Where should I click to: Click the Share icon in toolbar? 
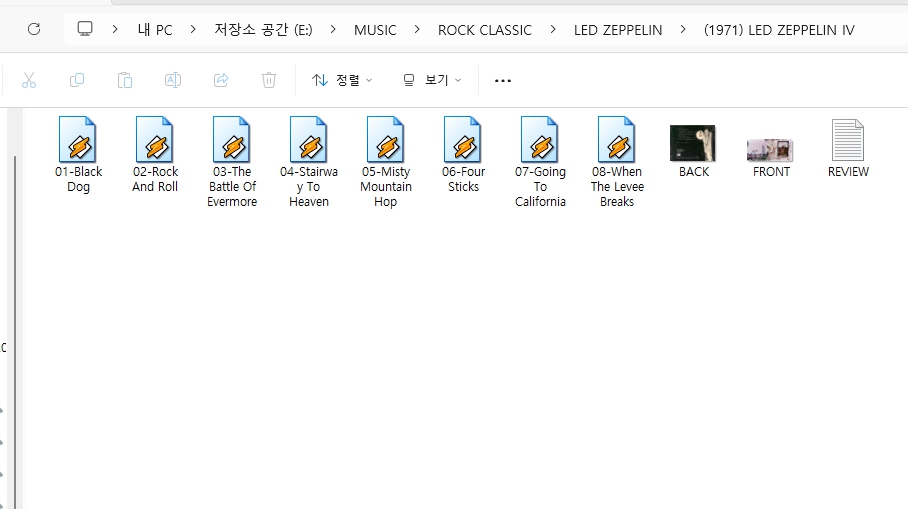tap(221, 80)
